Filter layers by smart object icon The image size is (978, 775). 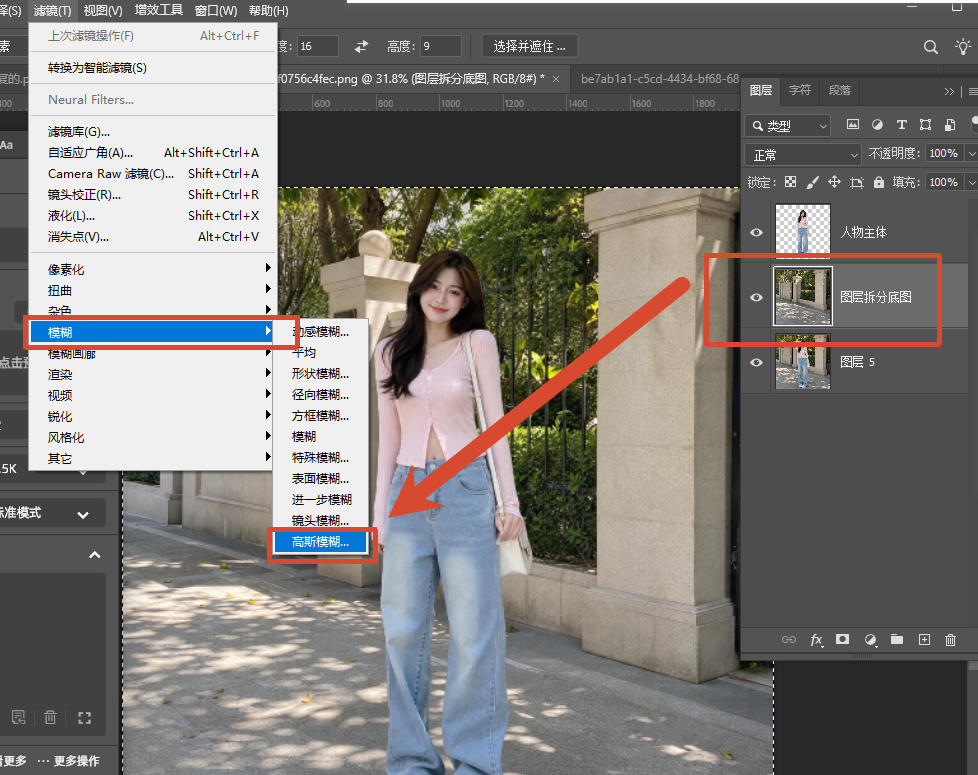950,125
